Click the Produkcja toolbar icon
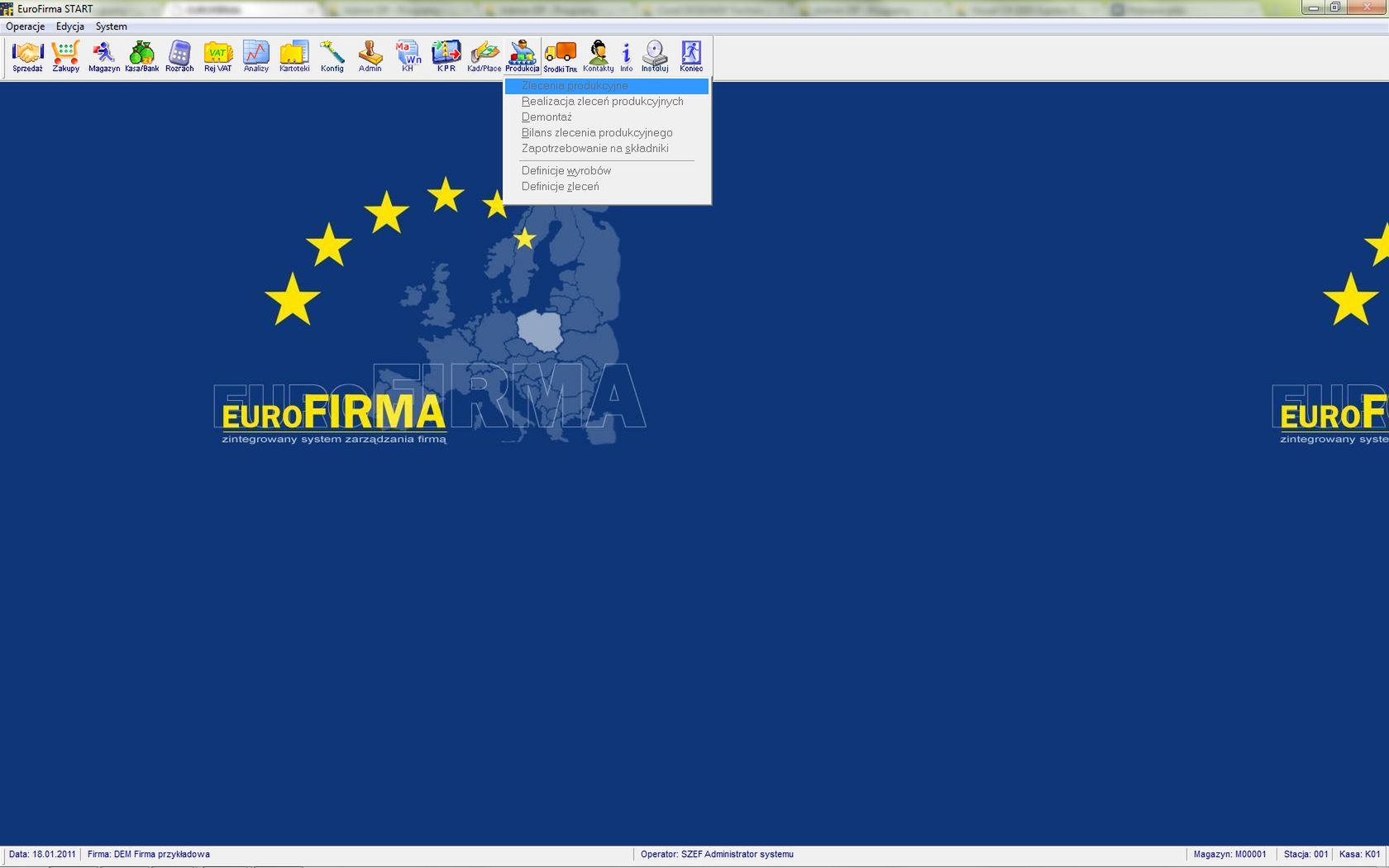The height and width of the screenshot is (868, 1389). [523, 56]
